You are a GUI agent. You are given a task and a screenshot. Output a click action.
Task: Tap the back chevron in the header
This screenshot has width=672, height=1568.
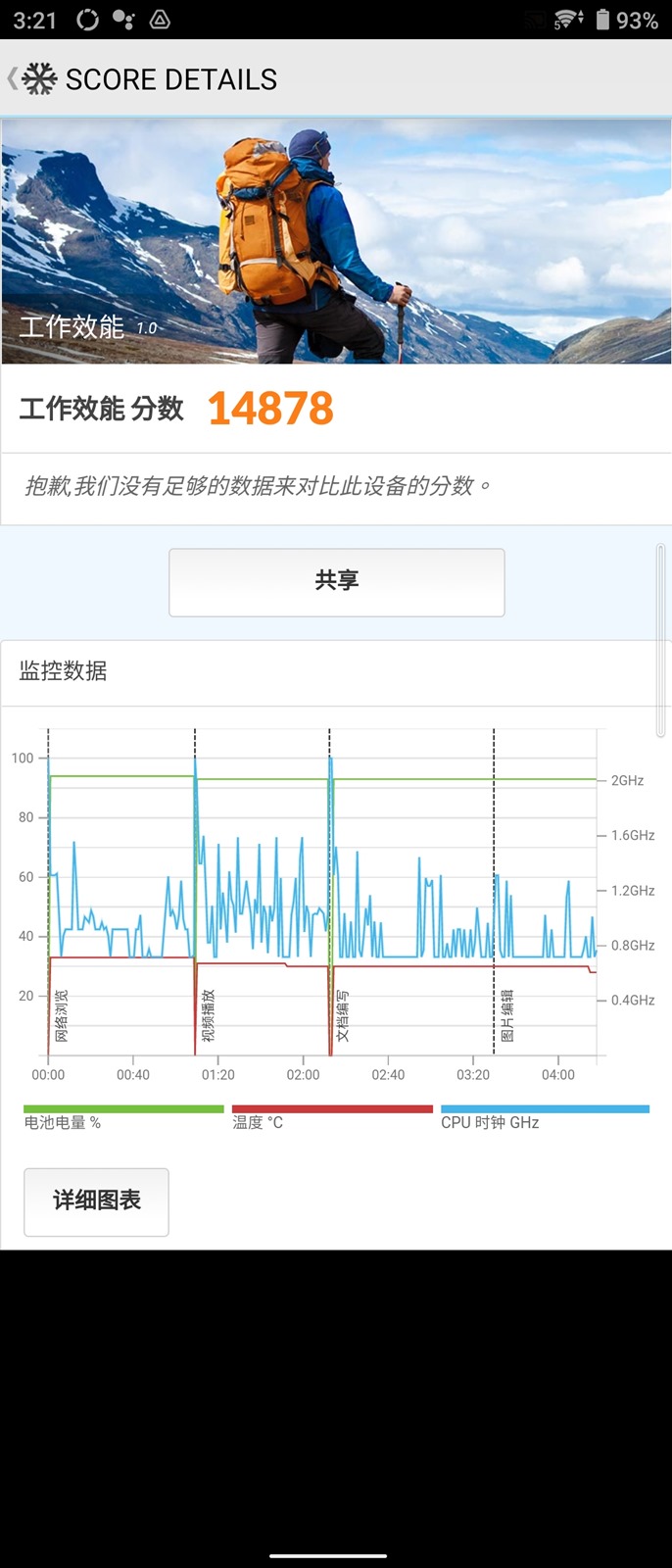[x=12, y=78]
